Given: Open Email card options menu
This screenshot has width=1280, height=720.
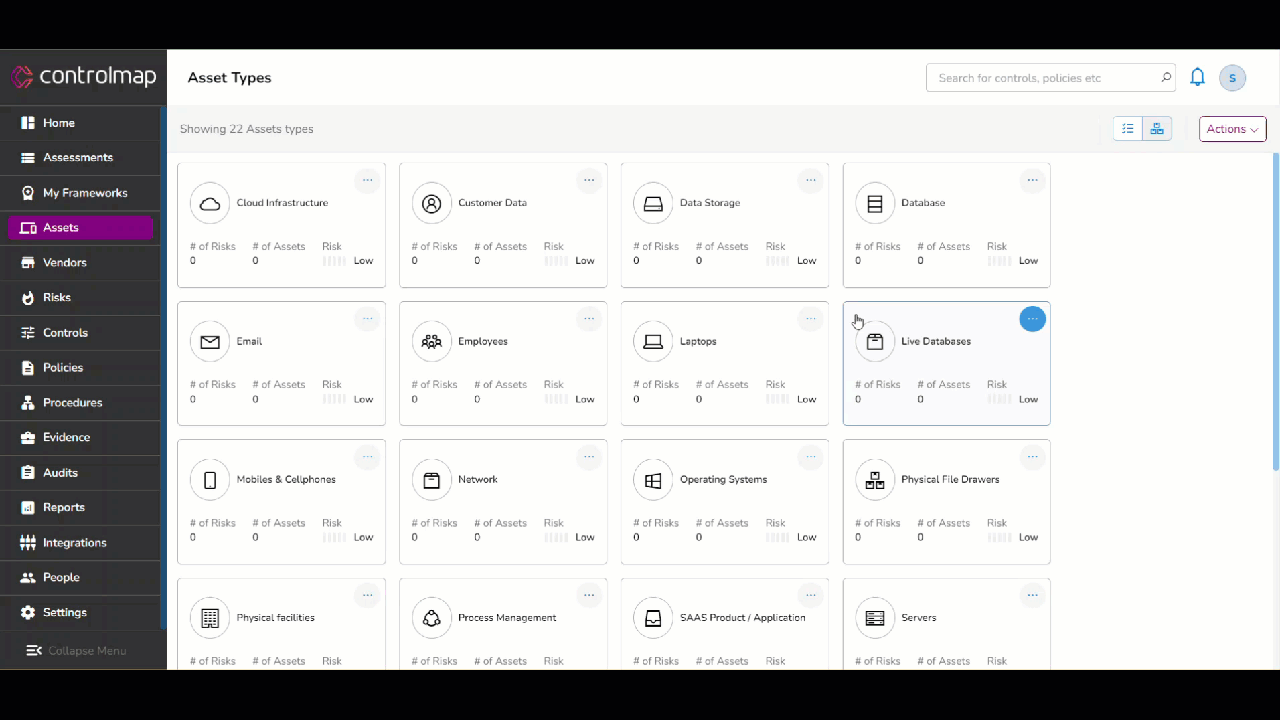Looking at the screenshot, I should [368, 319].
